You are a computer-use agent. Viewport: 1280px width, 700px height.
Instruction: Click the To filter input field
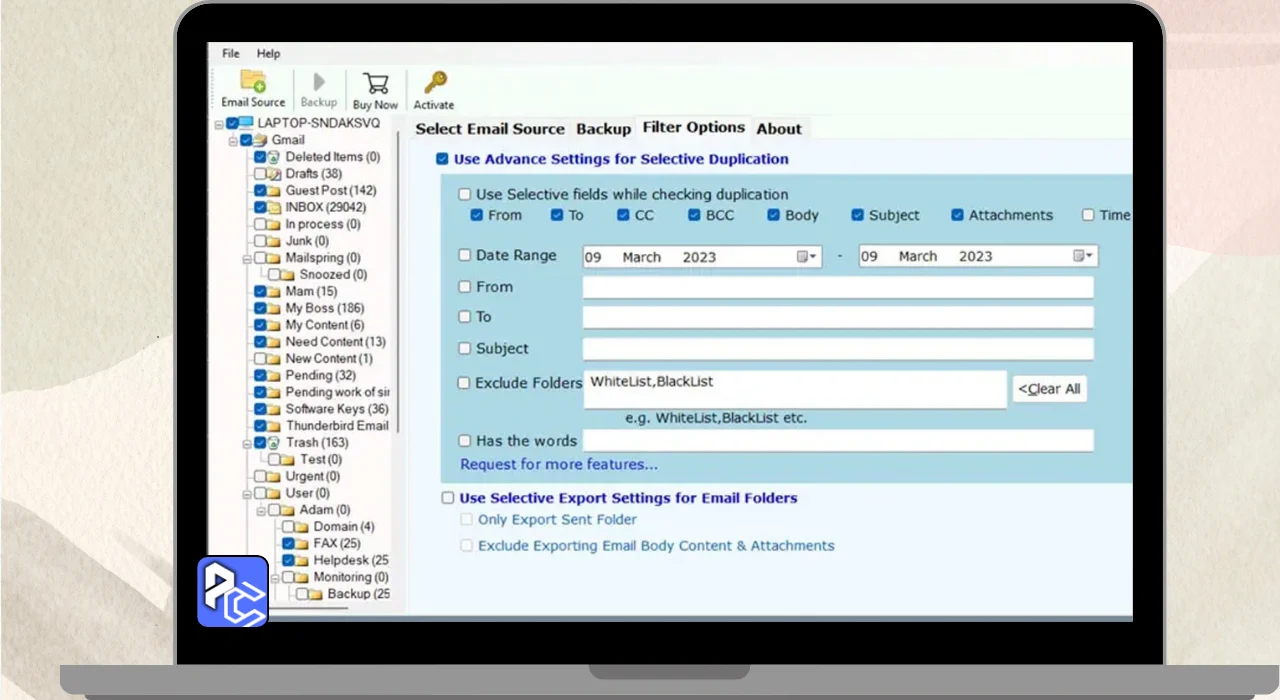pos(838,318)
